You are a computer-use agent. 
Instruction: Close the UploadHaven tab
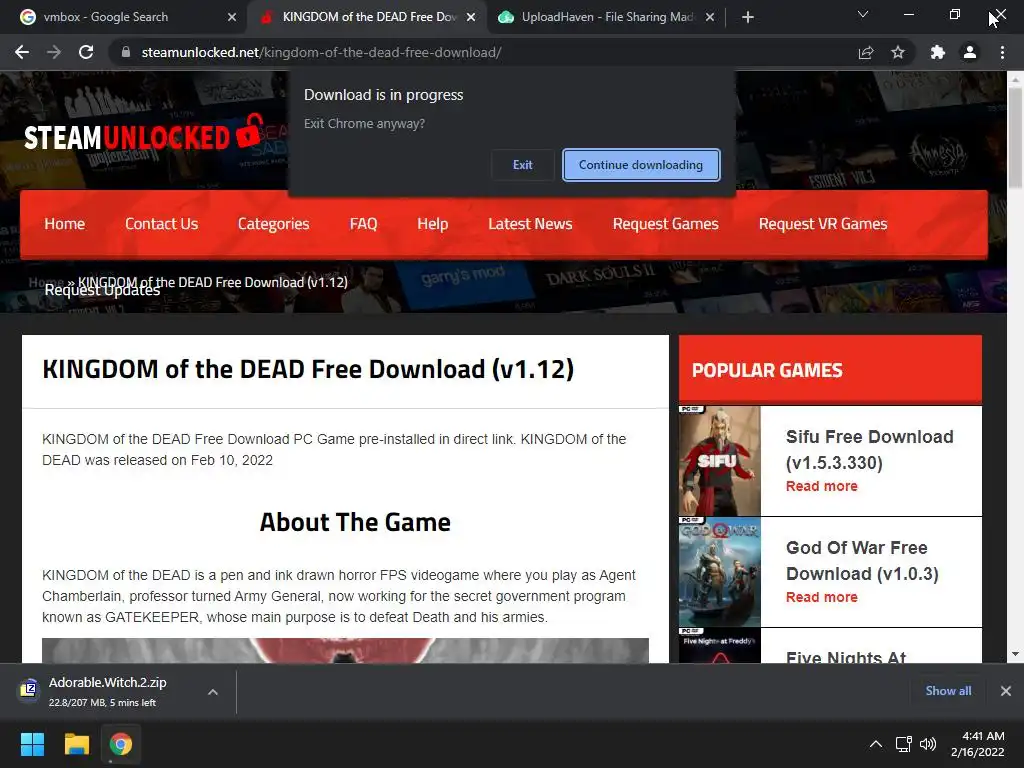710,17
